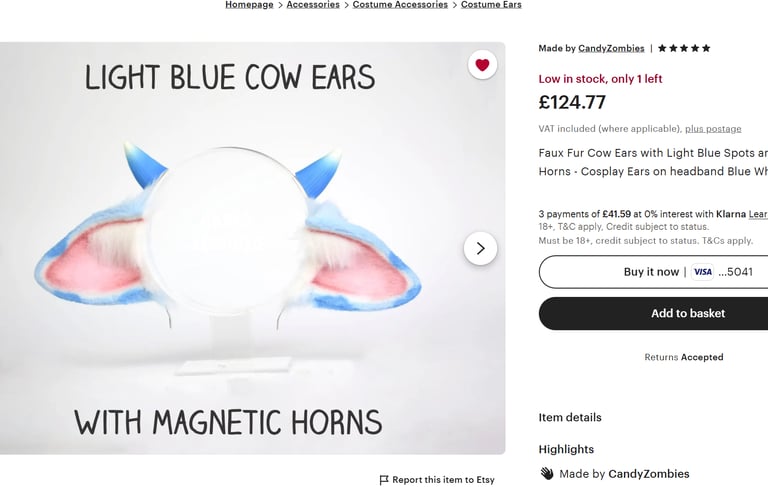Click the five-star rating icons
Image resolution: width=768 pixels, height=487 pixels.
pos(684,48)
